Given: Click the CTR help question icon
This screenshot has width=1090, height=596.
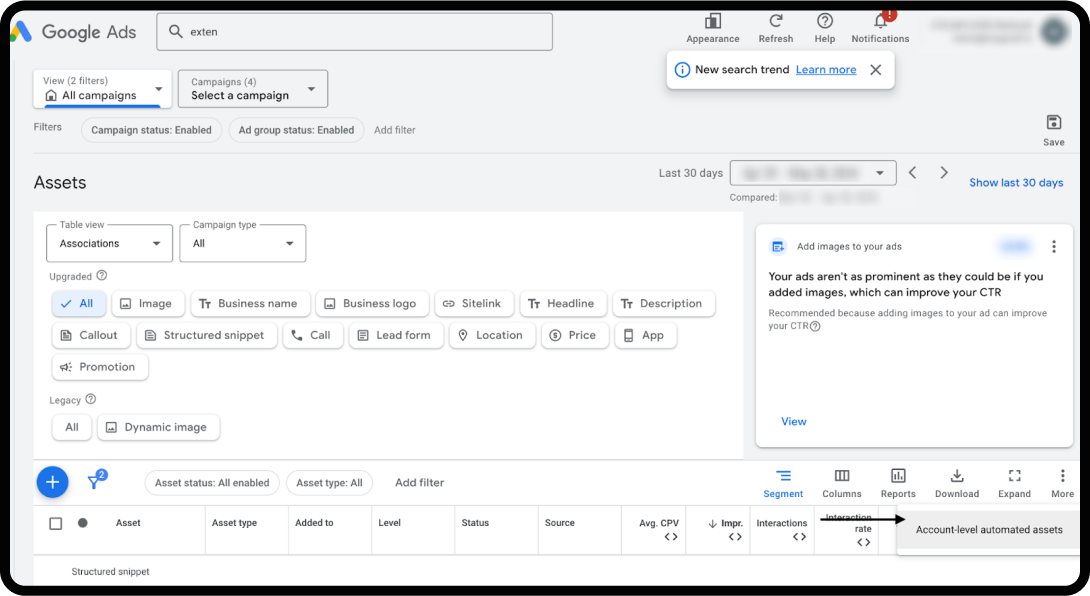Looking at the screenshot, I should pyautogui.click(x=815, y=326).
